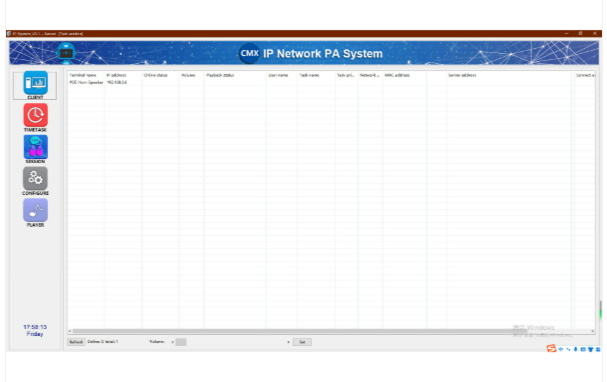Click the 17:58:13 clock text
607x382 pixels.
click(35, 327)
